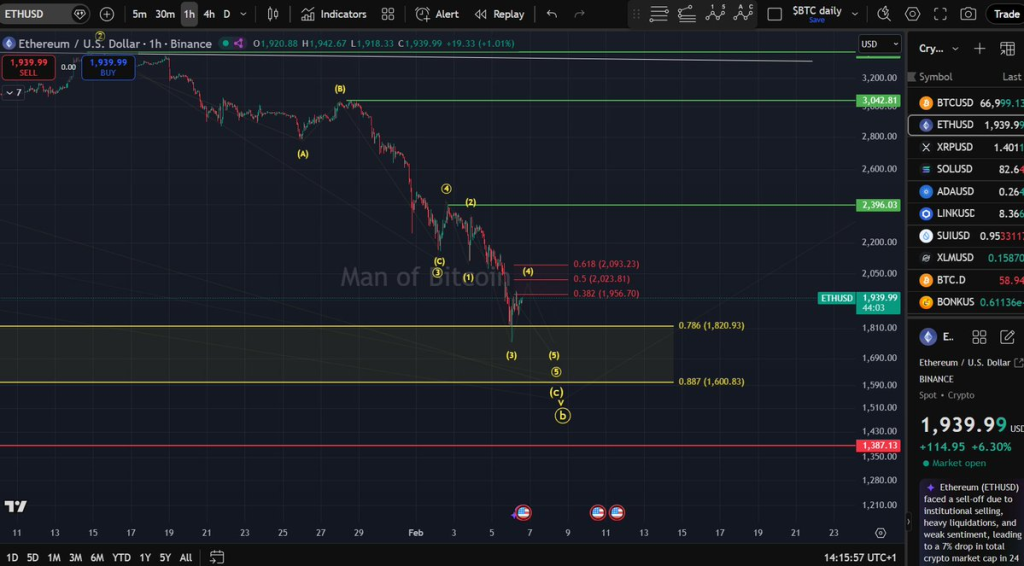Click the blue BUY 1,939.99 button
This screenshot has width=1024, height=566.
[108, 67]
